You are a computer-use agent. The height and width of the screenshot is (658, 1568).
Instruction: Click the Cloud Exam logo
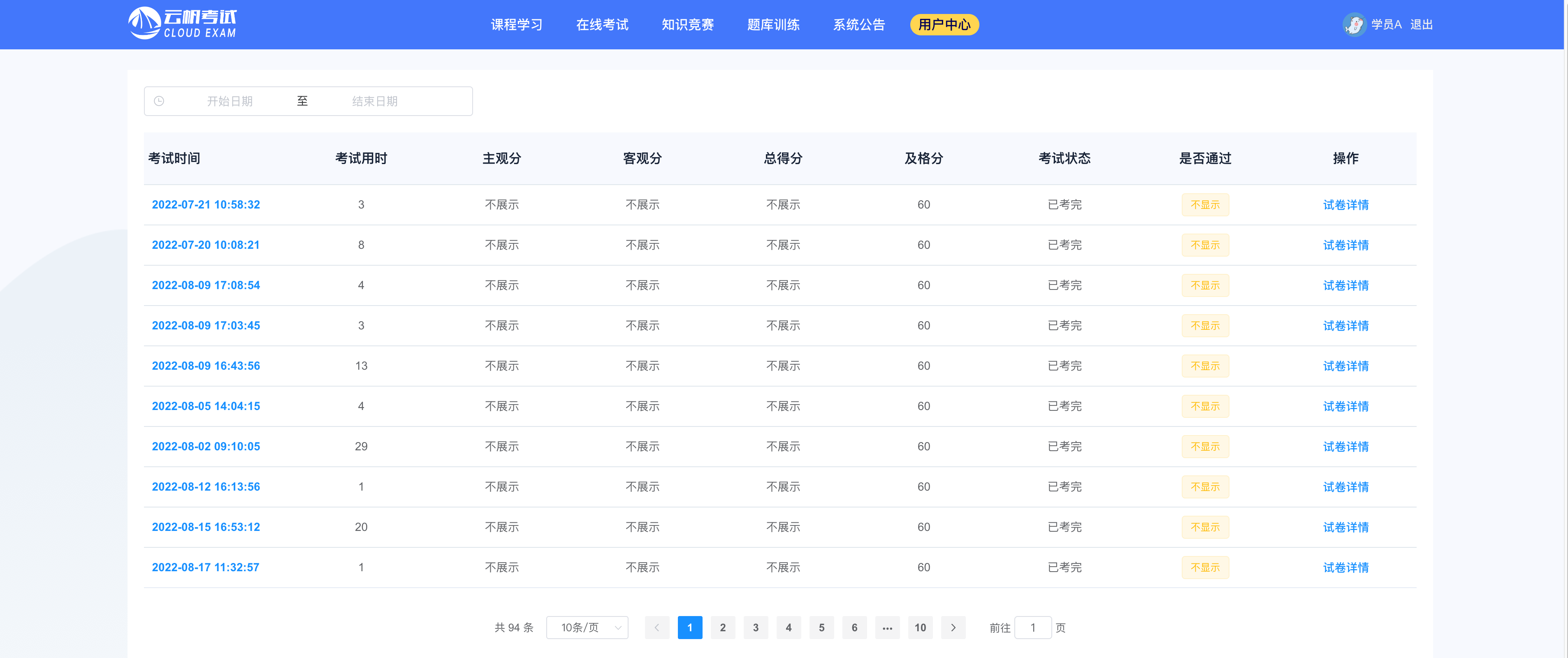[x=183, y=24]
